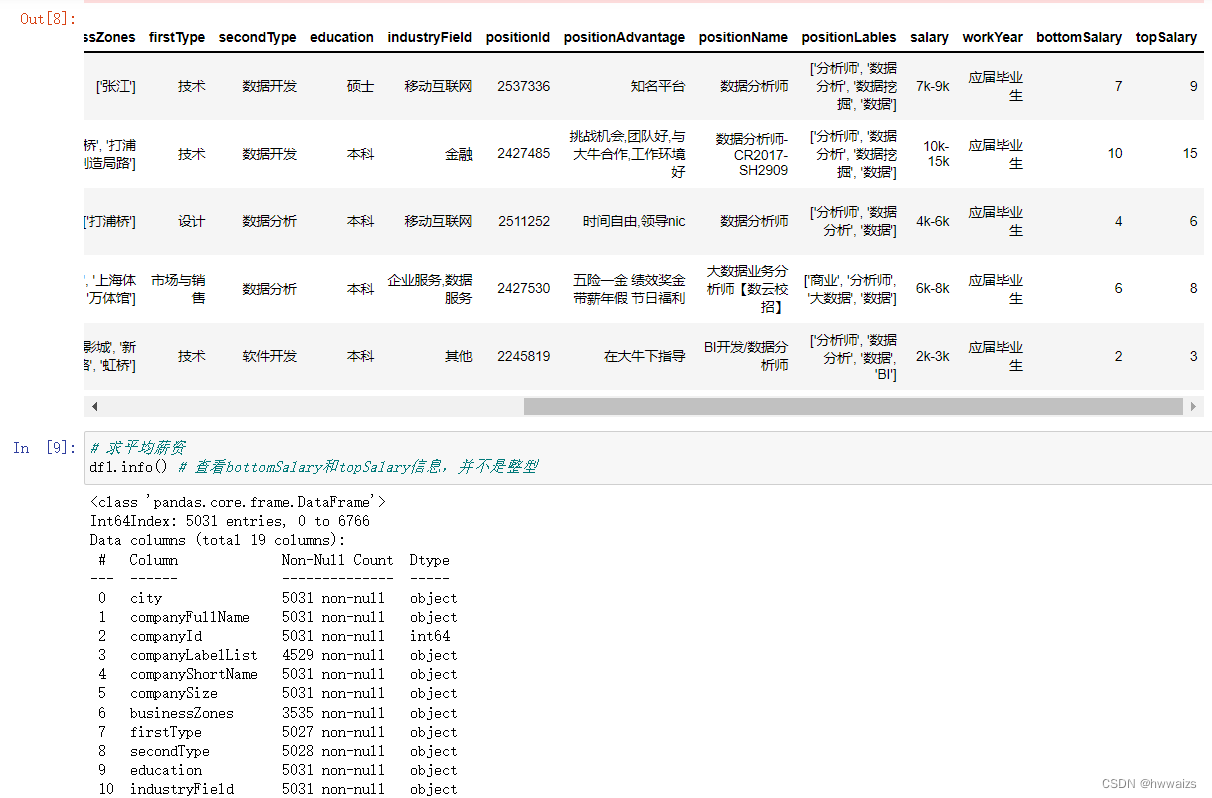The width and height of the screenshot is (1212, 798).
Task: Click the bottomSalary cell value 10
Action: [1115, 154]
